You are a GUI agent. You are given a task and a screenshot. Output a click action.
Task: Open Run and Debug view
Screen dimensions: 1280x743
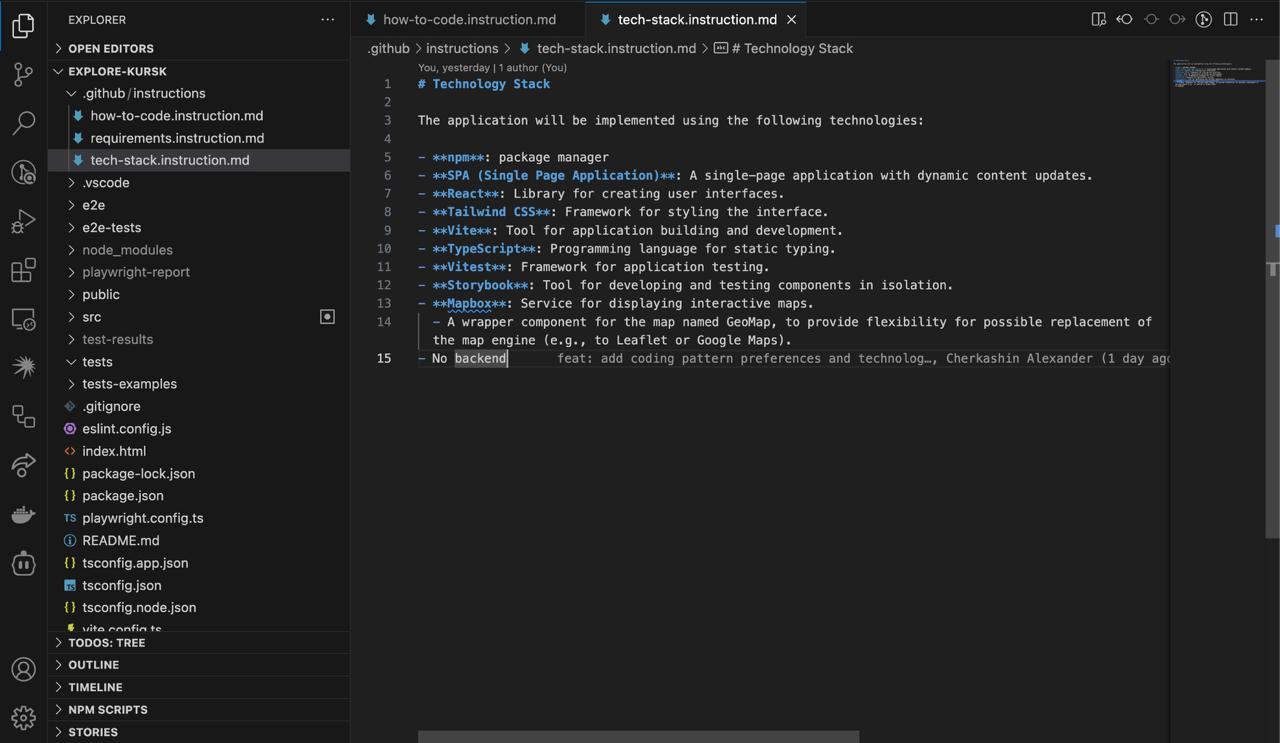23,221
